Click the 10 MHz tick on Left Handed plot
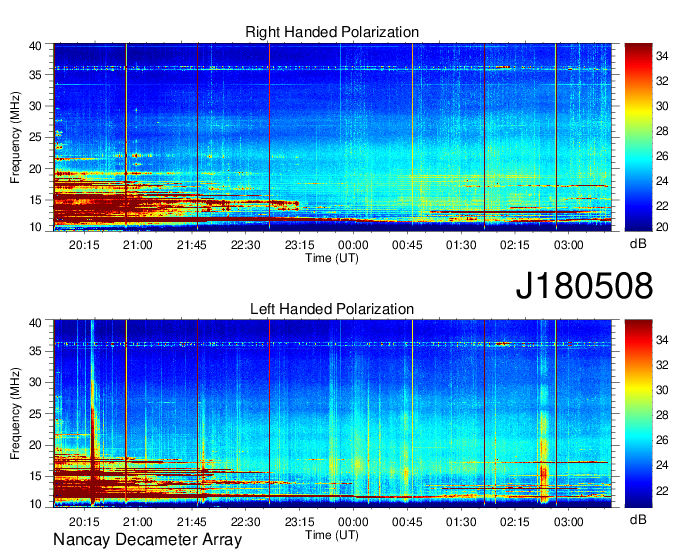The image size is (680, 552). [36, 504]
